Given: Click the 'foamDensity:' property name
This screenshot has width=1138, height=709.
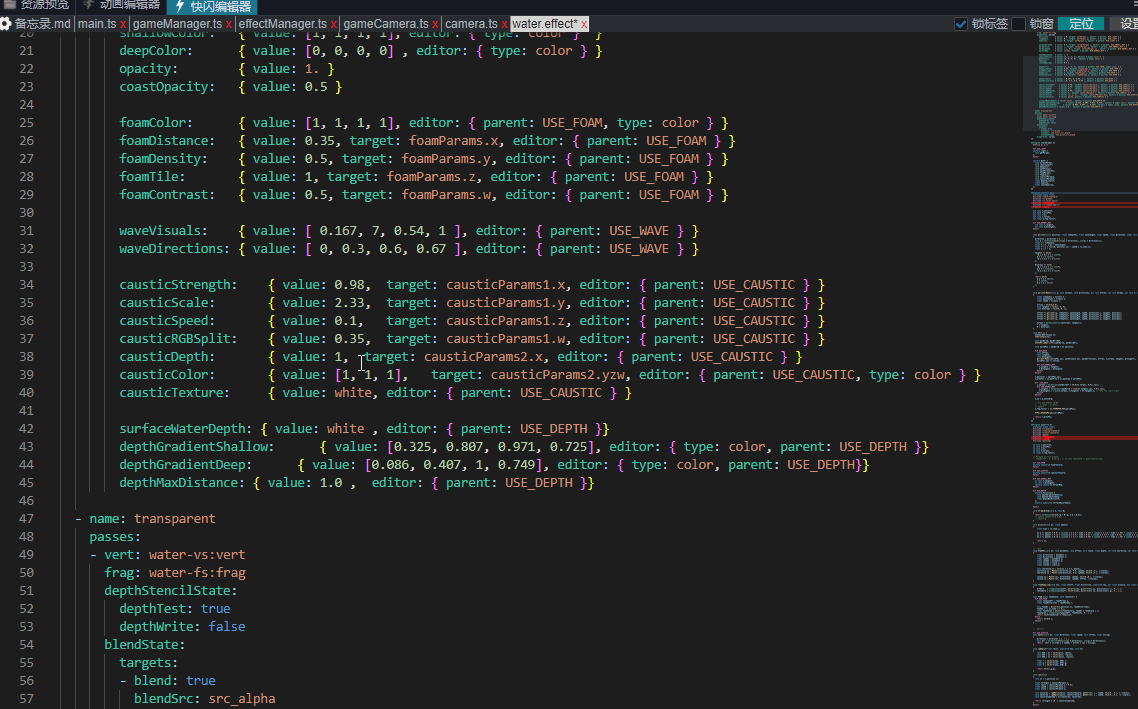Looking at the screenshot, I should (x=163, y=159).
